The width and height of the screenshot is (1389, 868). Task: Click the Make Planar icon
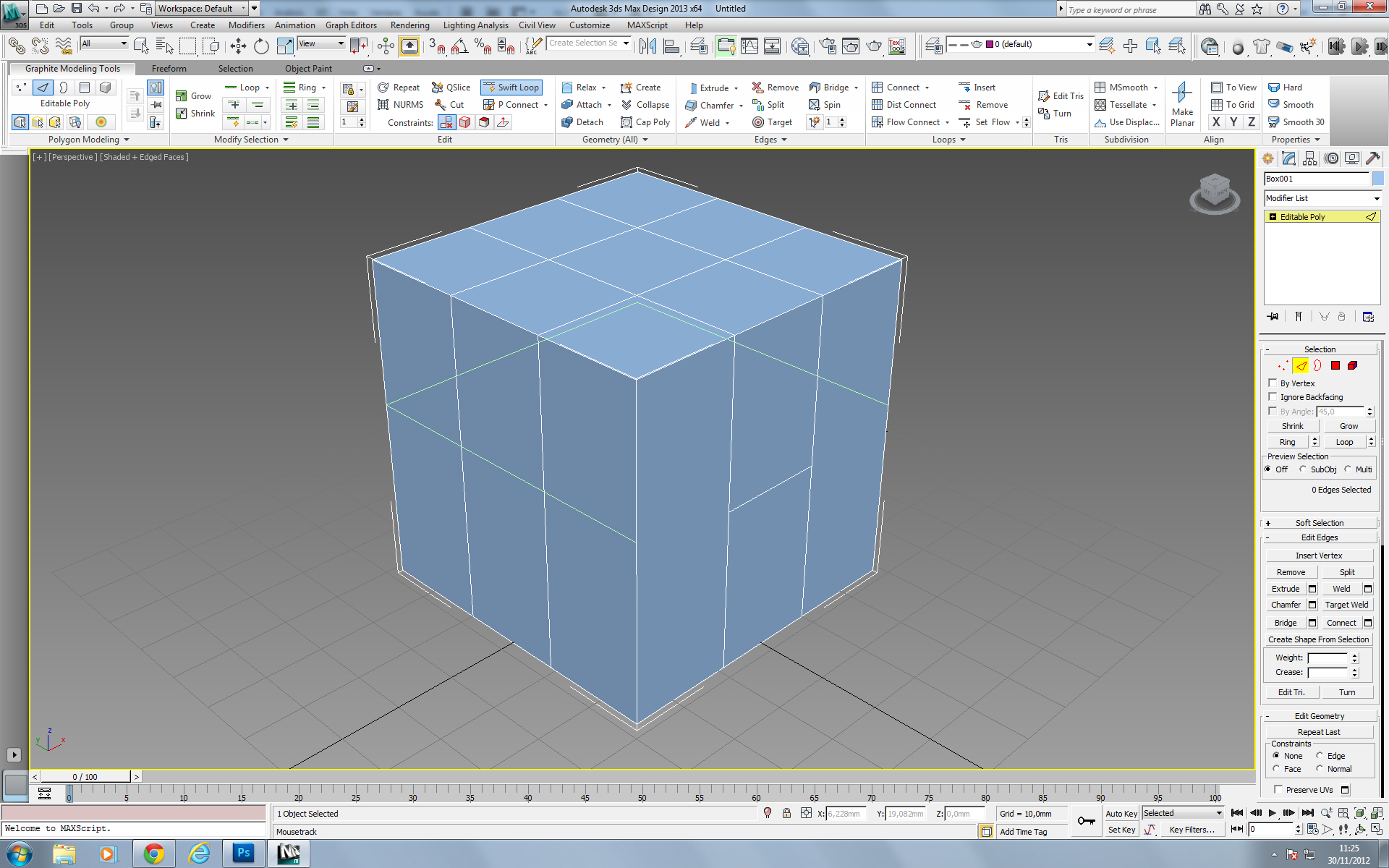(1182, 93)
